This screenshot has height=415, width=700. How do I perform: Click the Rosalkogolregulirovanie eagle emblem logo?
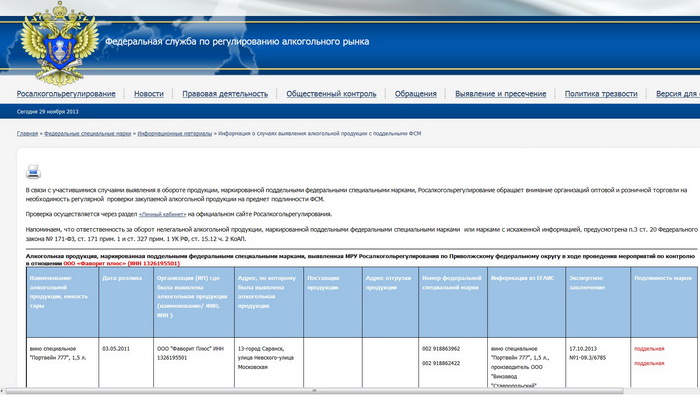click(60, 43)
